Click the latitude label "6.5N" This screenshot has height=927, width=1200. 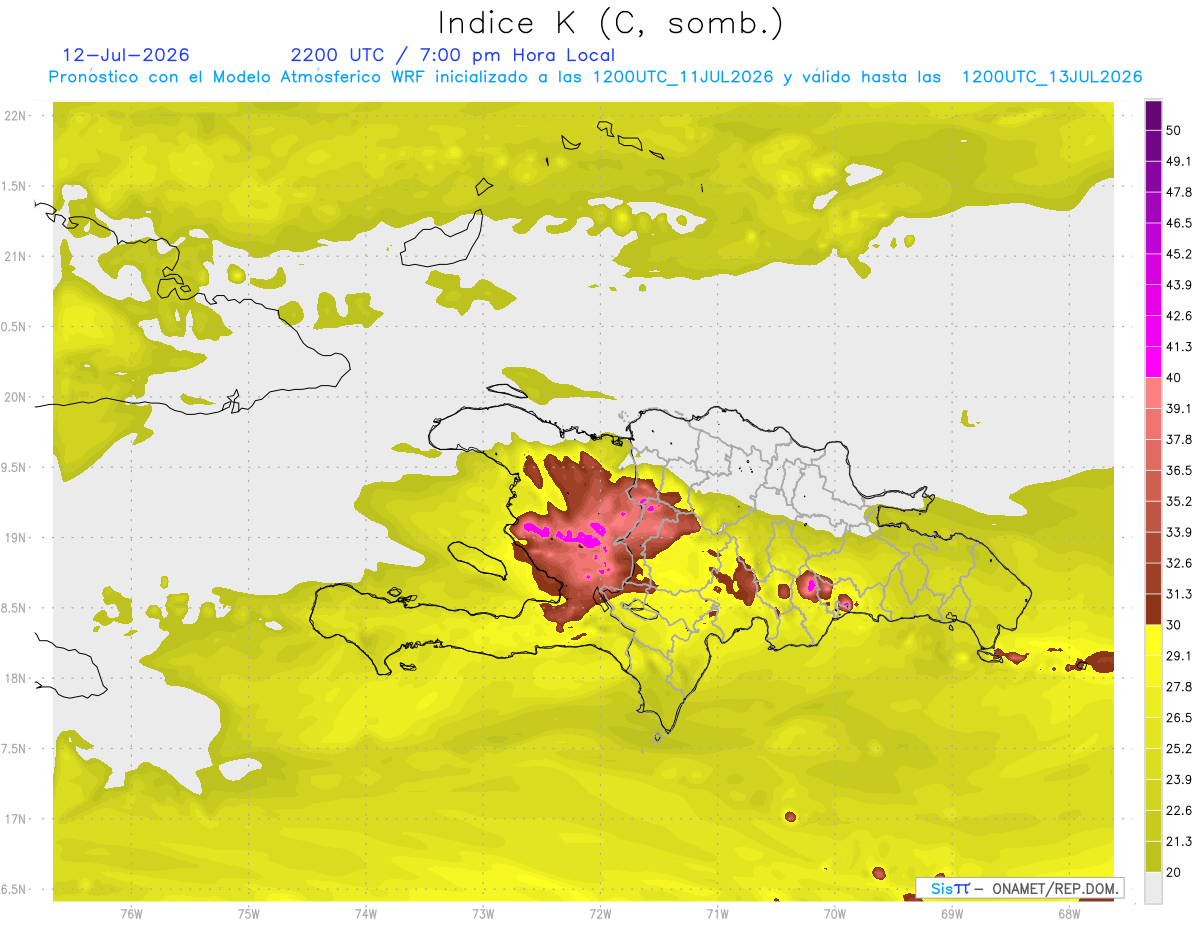click(x=15, y=889)
